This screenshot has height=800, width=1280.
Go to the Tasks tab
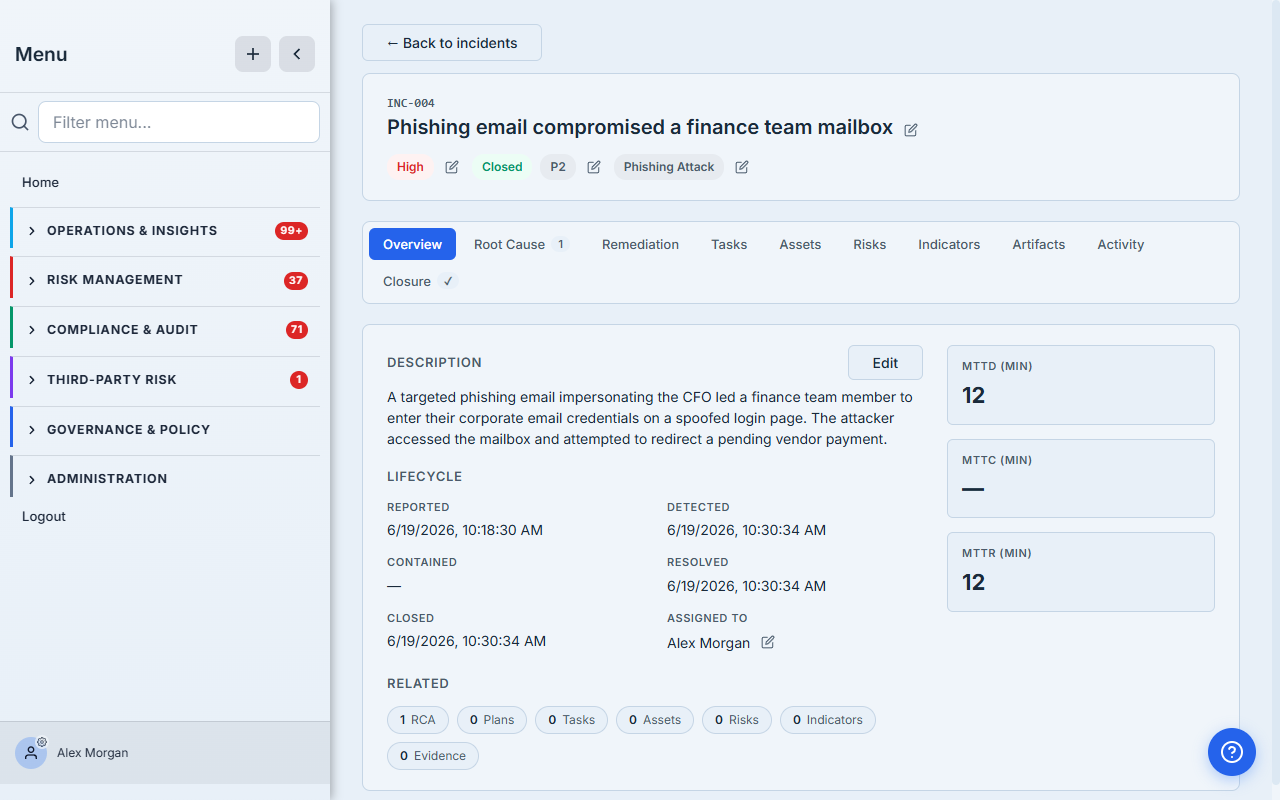[729, 244]
